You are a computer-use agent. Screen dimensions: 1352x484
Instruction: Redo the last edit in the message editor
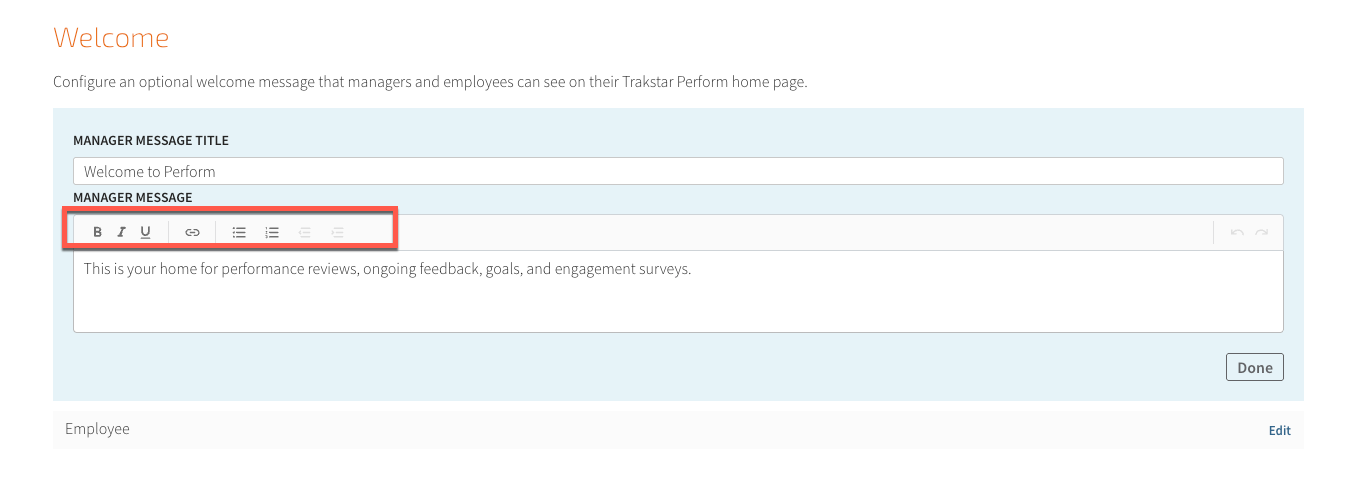pos(1262,232)
